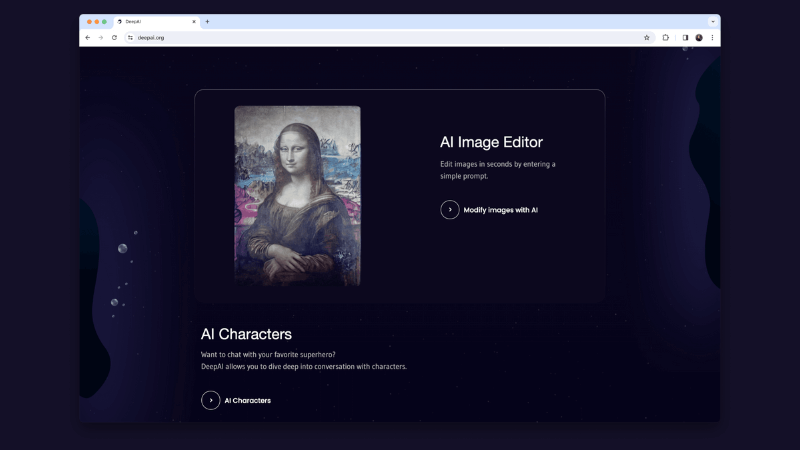800x450 pixels.
Task: Click the Mona Lisa sample image
Action: click(x=297, y=195)
